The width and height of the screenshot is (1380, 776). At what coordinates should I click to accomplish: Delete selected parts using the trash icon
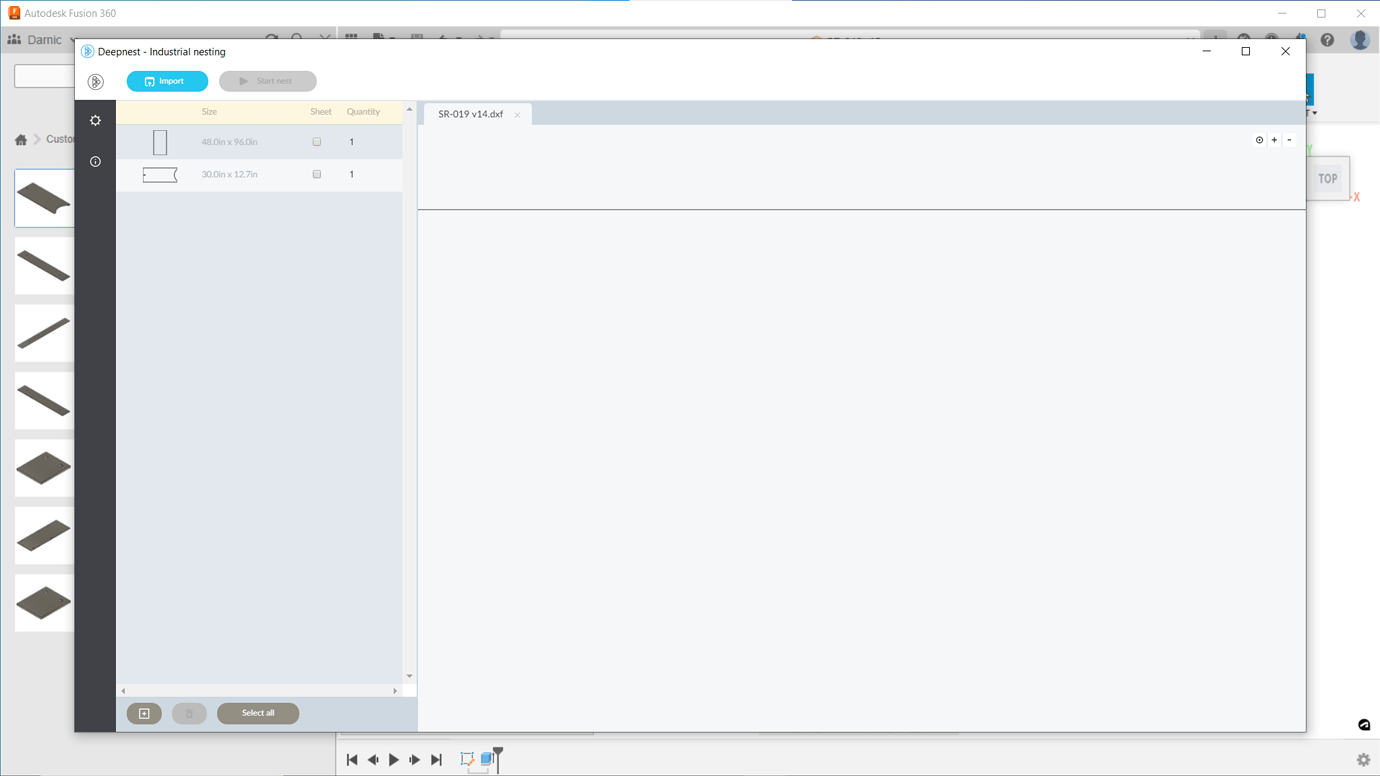pyautogui.click(x=189, y=713)
